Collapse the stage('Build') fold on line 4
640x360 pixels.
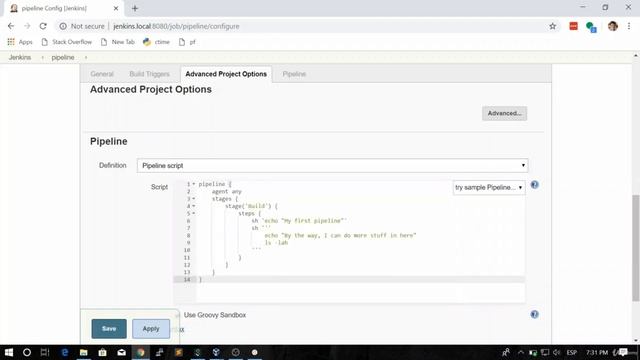[194, 206]
